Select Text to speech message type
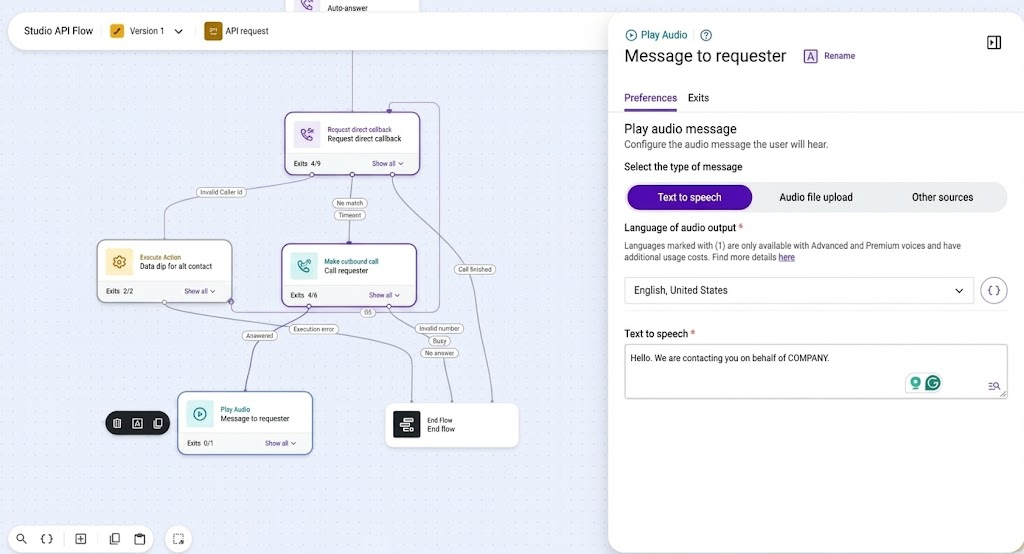Image resolution: width=1024 pixels, height=554 pixels. coord(690,197)
